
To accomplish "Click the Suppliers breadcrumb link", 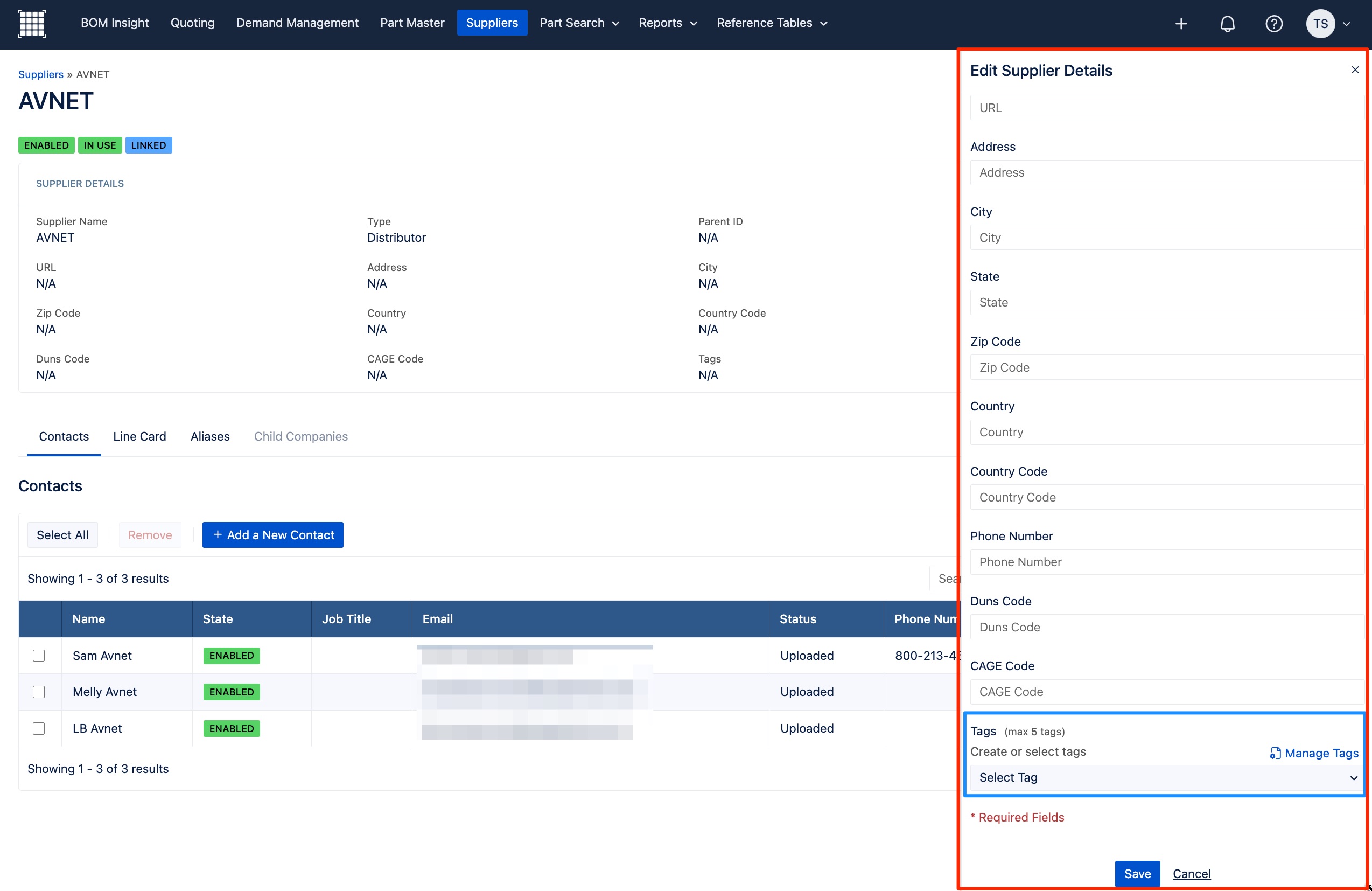I will pos(41,74).
